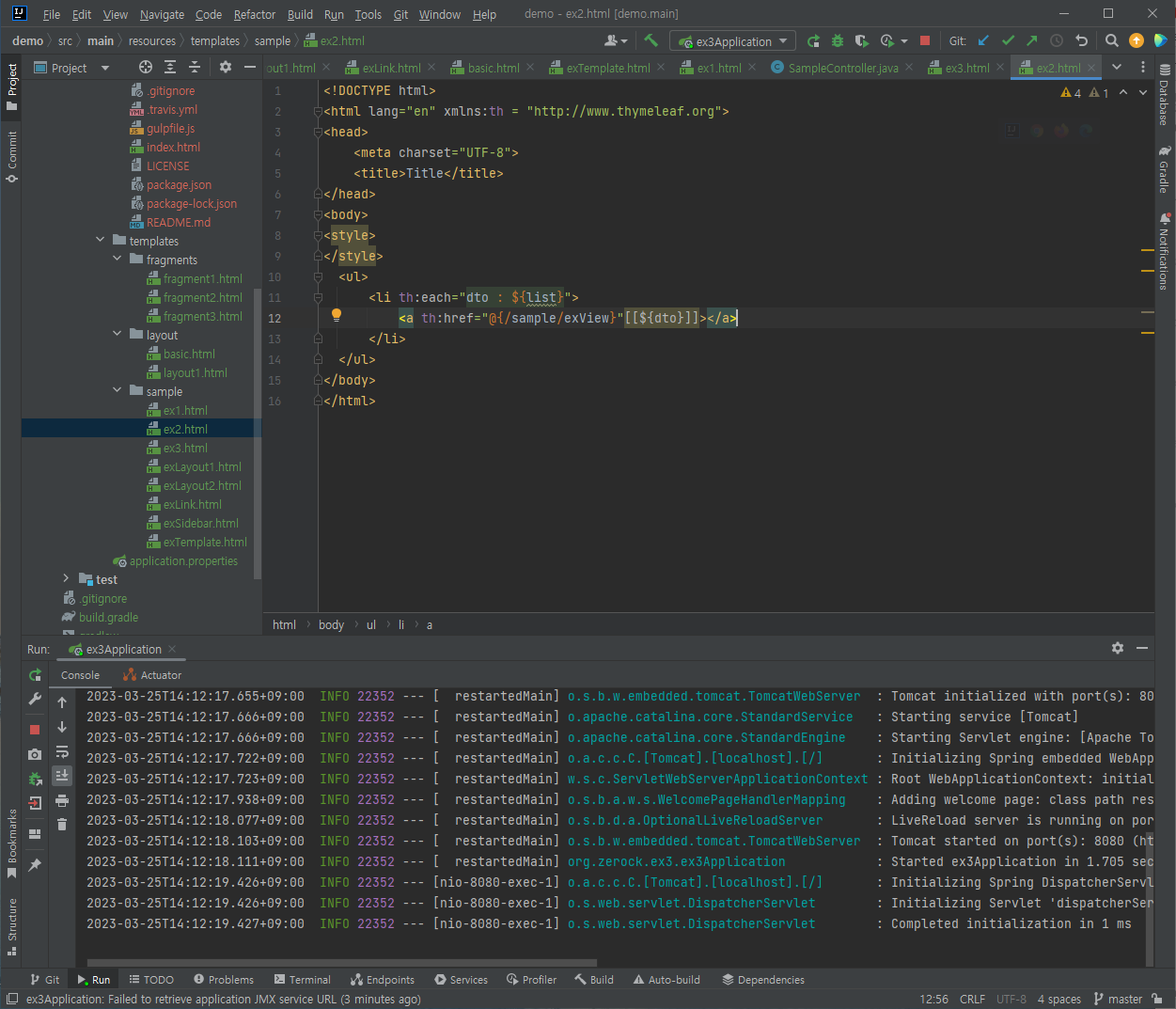Expand the test folder
The height and width of the screenshot is (1009, 1176).
point(66,579)
